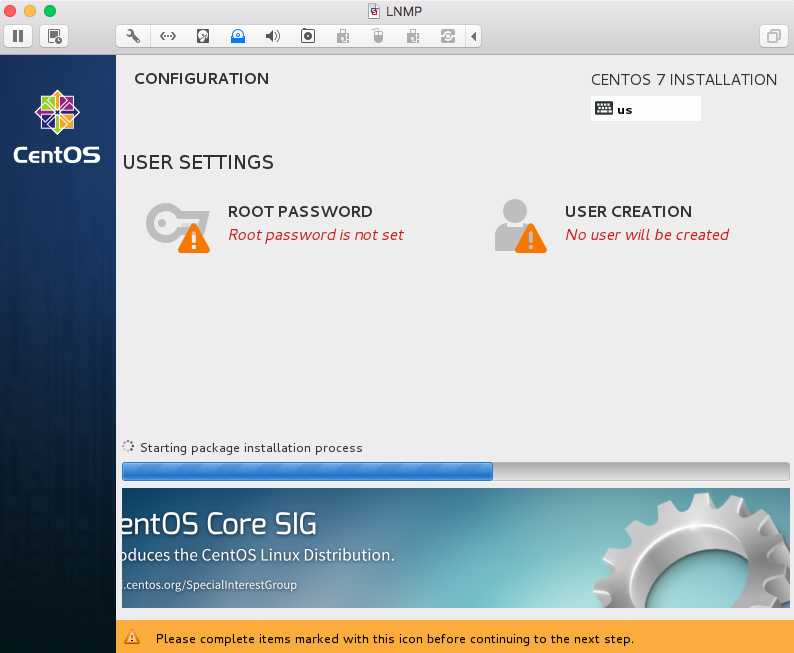Click 'Root password is not set' text
Image resolution: width=794 pixels, height=653 pixels.
pyautogui.click(x=316, y=235)
